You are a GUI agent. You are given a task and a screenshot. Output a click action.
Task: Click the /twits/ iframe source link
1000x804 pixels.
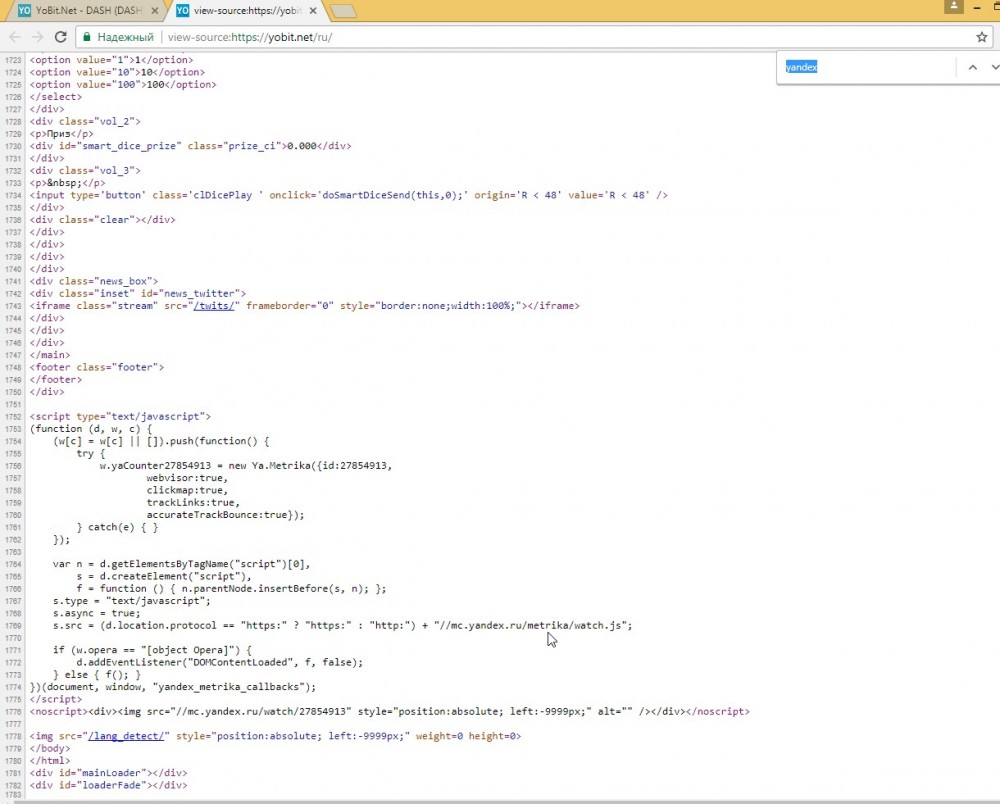[216, 306]
